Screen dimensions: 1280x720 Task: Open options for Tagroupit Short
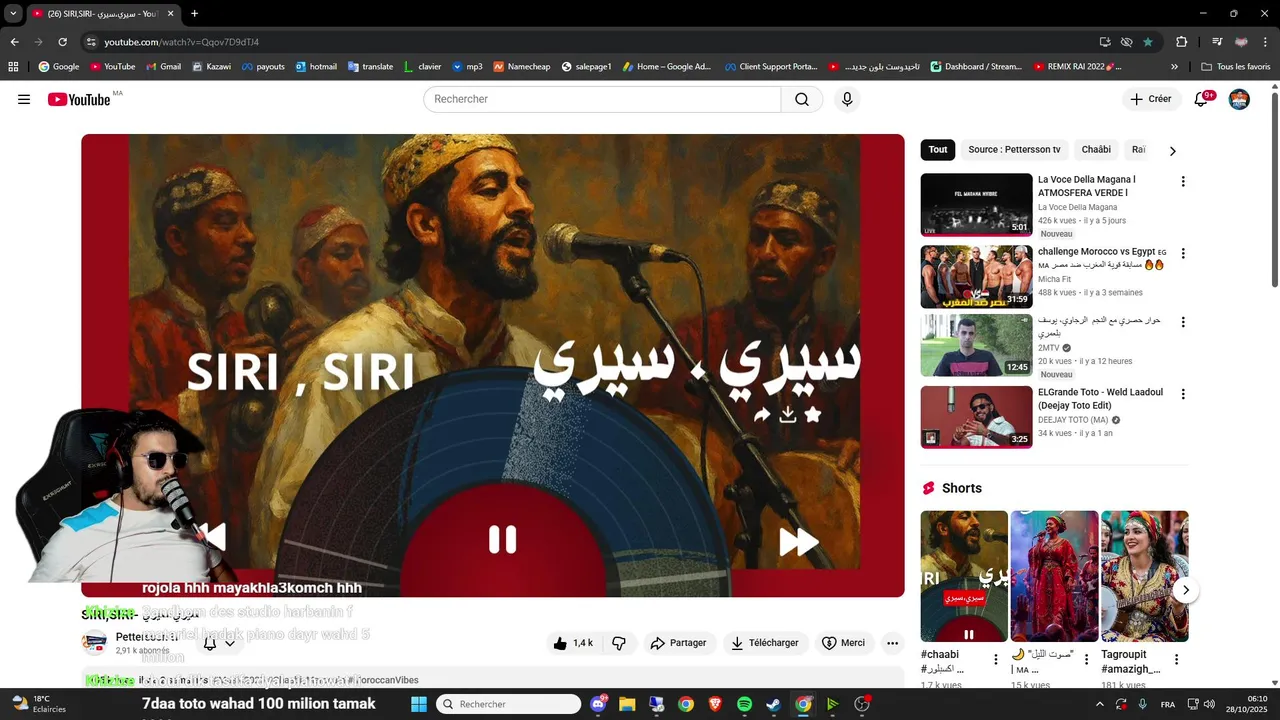point(1177,660)
